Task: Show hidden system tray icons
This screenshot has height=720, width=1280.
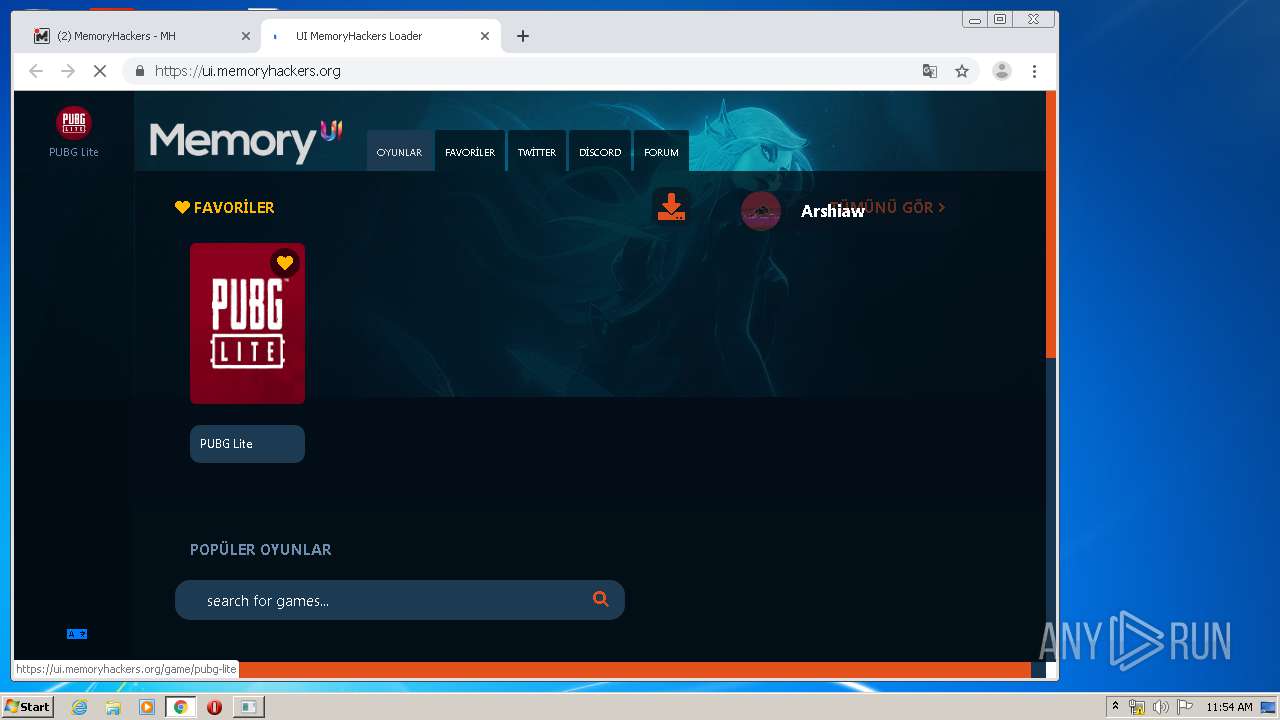Action: click(x=1115, y=707)
